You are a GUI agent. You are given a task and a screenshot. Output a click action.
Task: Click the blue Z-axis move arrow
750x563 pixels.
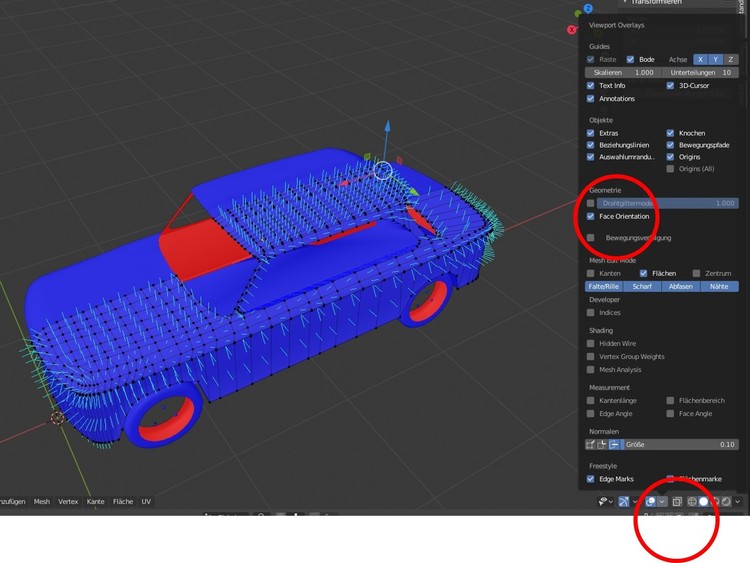[387, 127]
